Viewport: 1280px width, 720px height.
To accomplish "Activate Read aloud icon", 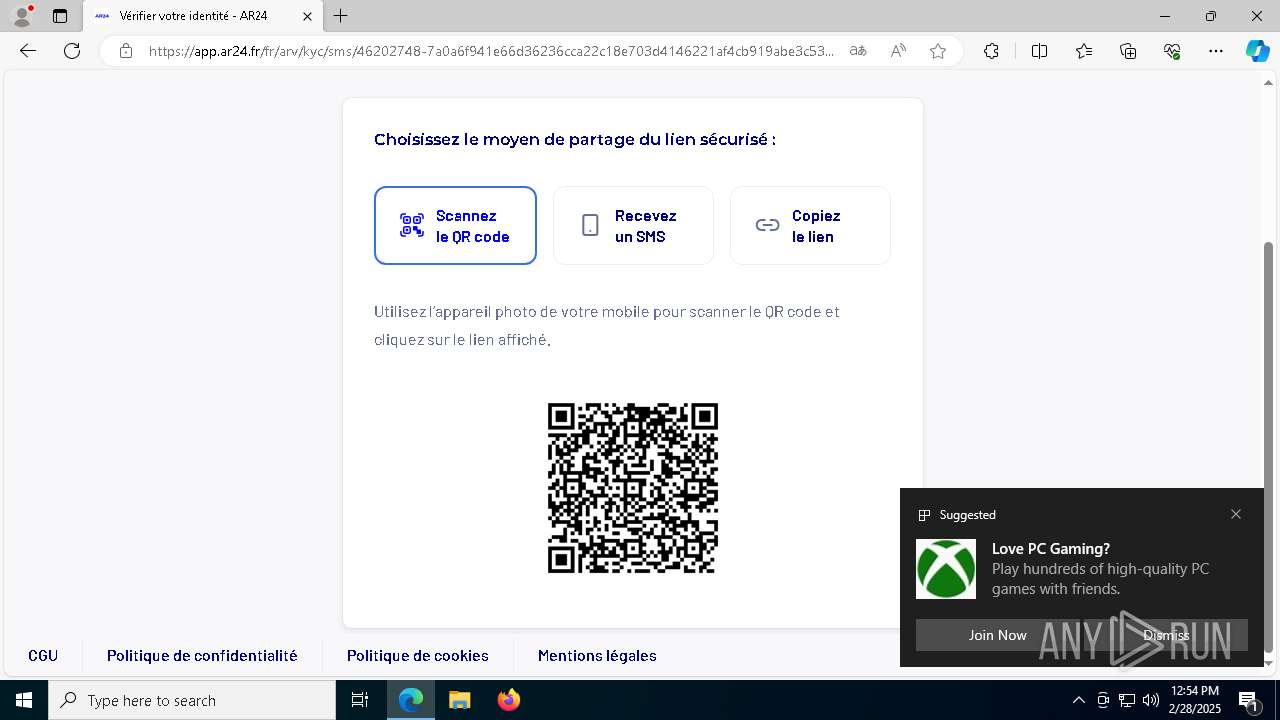I will click(898, 51).
